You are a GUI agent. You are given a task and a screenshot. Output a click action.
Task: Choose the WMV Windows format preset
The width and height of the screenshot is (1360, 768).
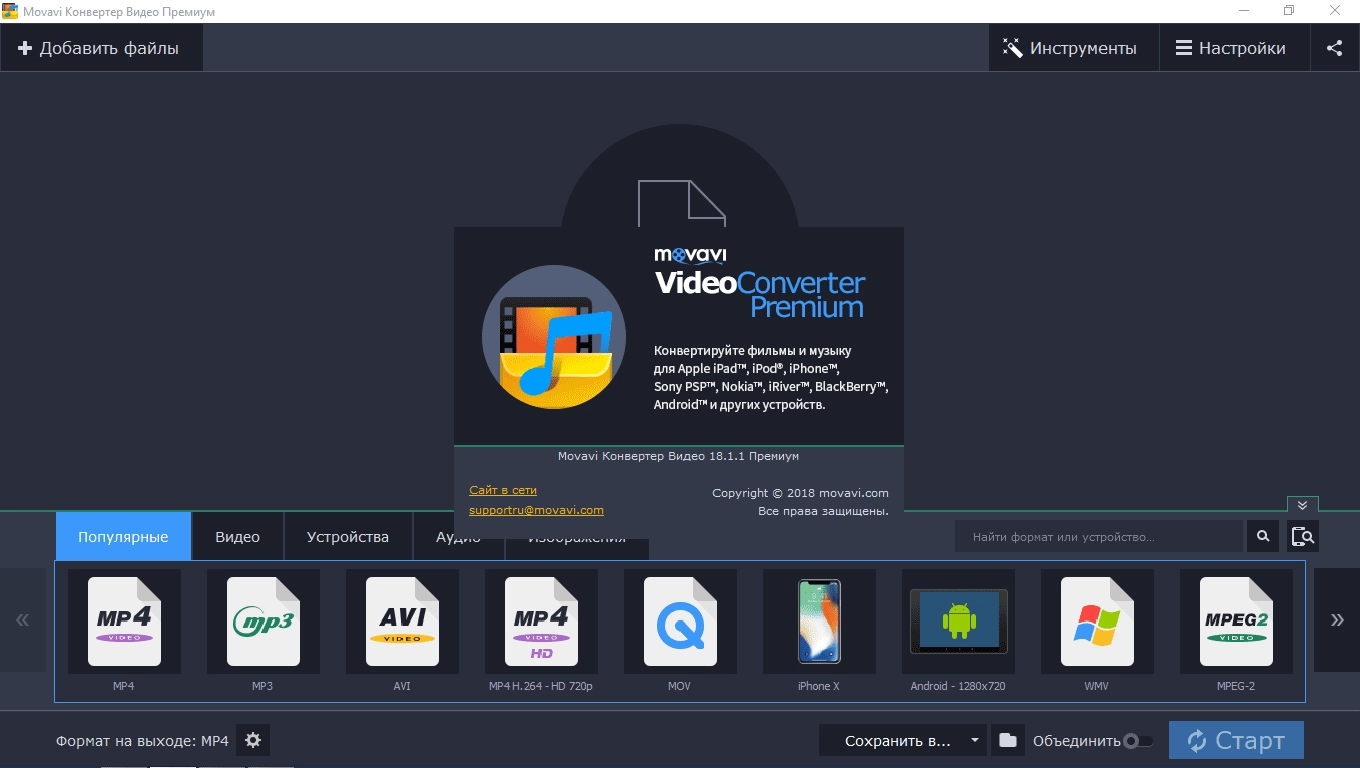(x=1097, y=621)
